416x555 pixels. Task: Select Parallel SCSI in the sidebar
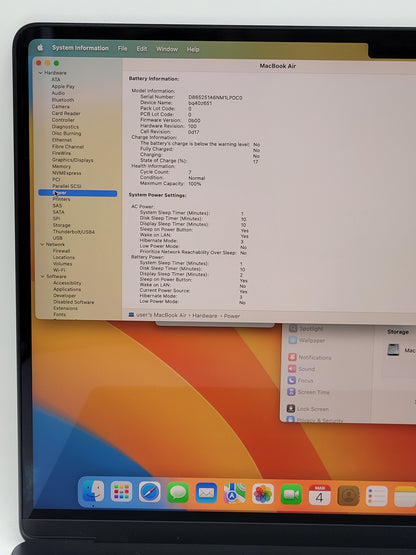(67, 186)
